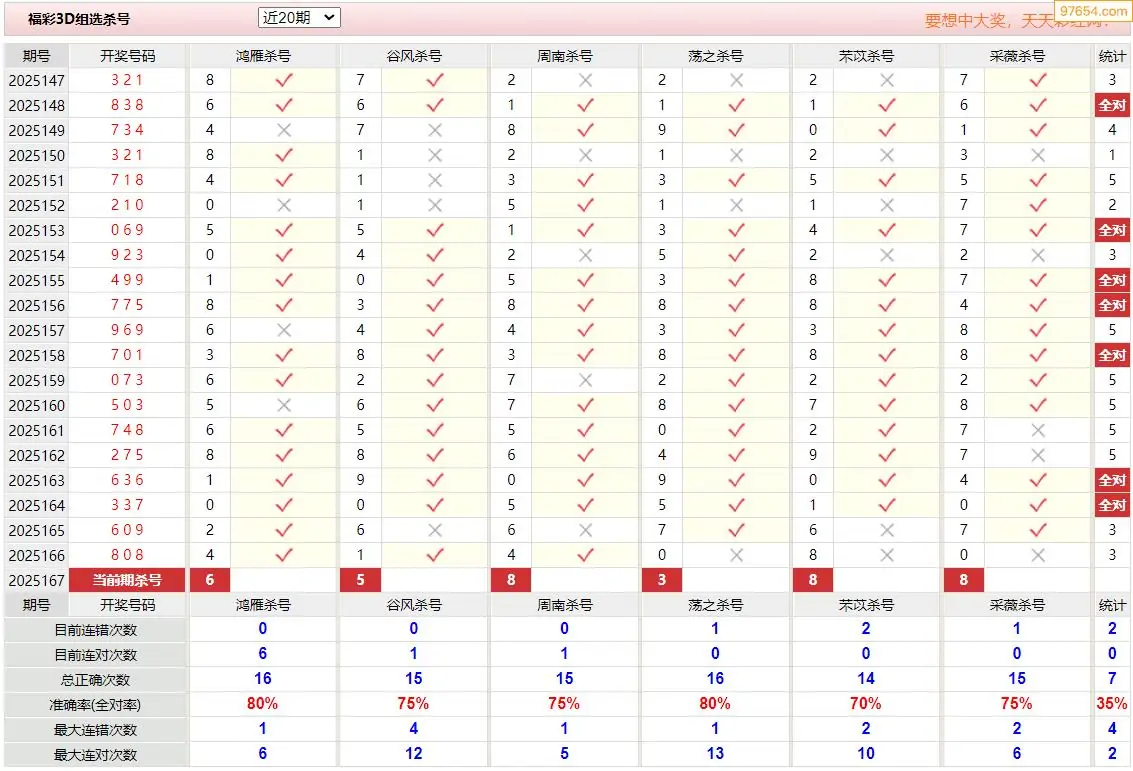1133x771 pixels.
Task: Click the cross mark for 采薇杀号 in row 2025154
Action: pos(1038,255)
